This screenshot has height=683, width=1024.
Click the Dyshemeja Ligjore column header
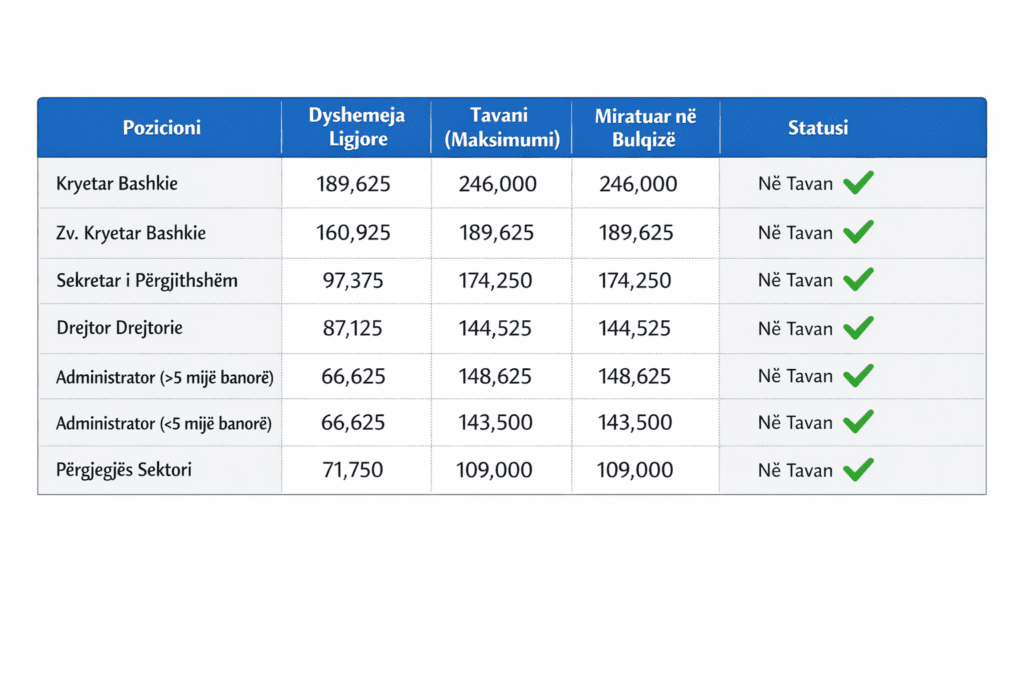[x=356, y=128]
